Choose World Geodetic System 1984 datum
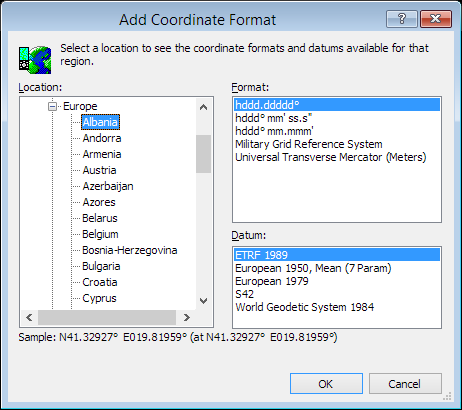This screenshot has height=410, width=462. pyautogui.click(x=337, y=307)
